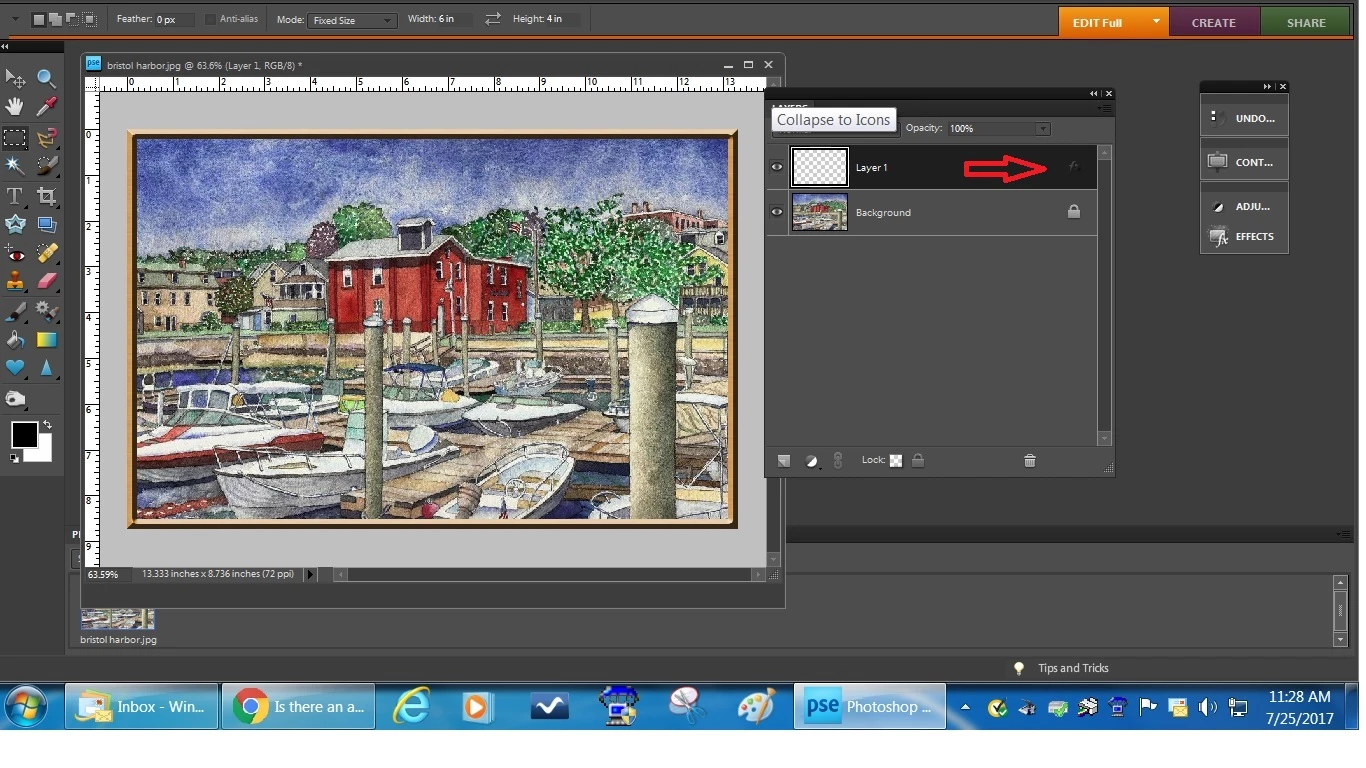Create a new layer in Layers panel

click(x=784, y=460)
